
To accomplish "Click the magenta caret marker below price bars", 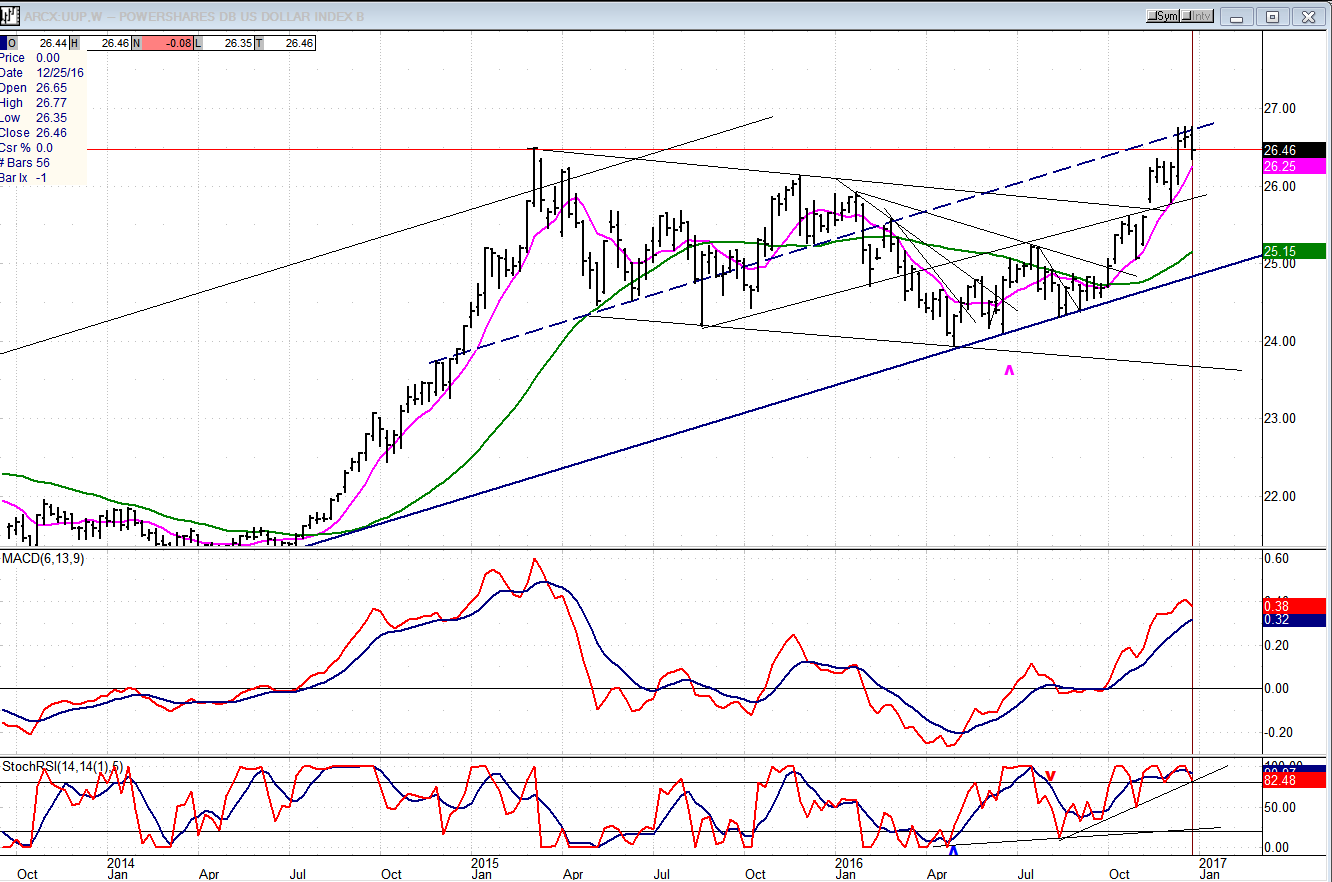I will (1009, 372).
